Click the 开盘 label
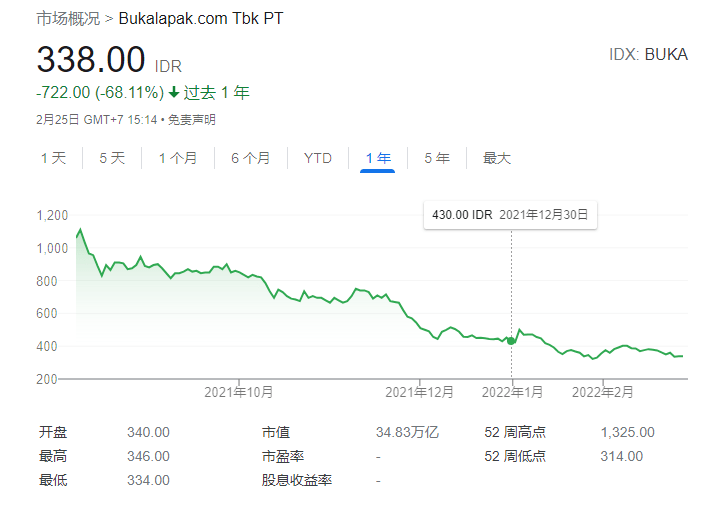Screen dimensions: 720x506 53,432
